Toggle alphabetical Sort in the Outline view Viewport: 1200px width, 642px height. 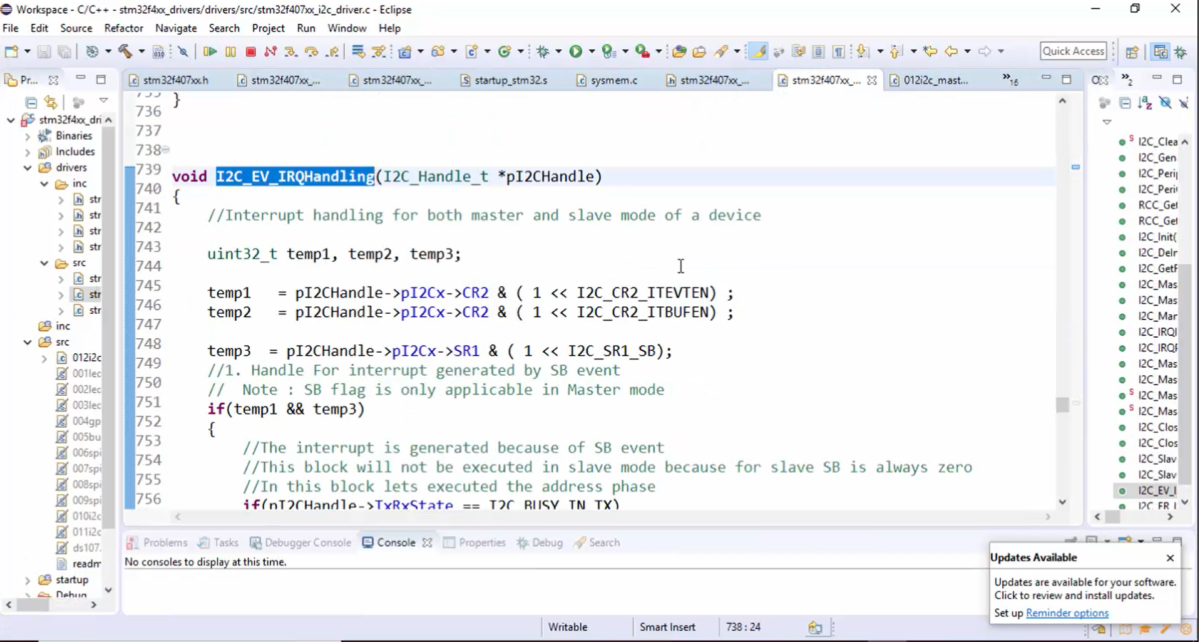point(1145,103)
